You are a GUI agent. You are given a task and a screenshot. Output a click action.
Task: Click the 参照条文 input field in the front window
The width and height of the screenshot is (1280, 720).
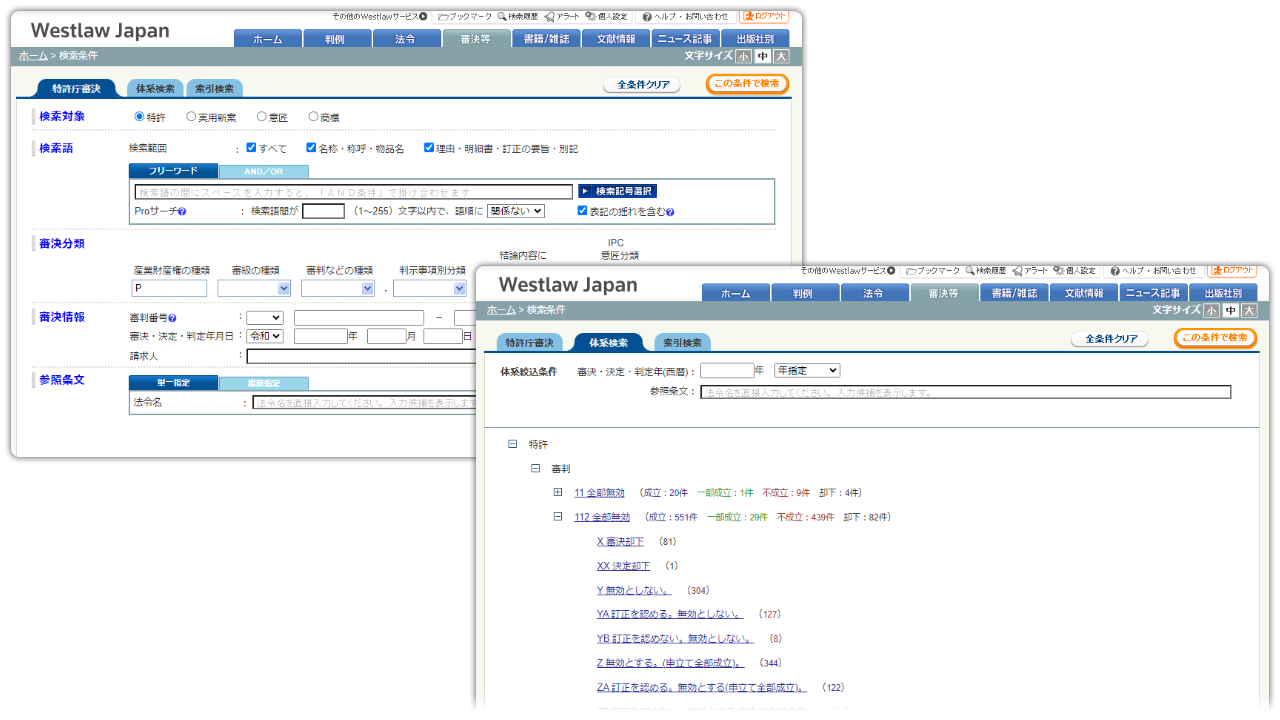[x=965, y=393]
